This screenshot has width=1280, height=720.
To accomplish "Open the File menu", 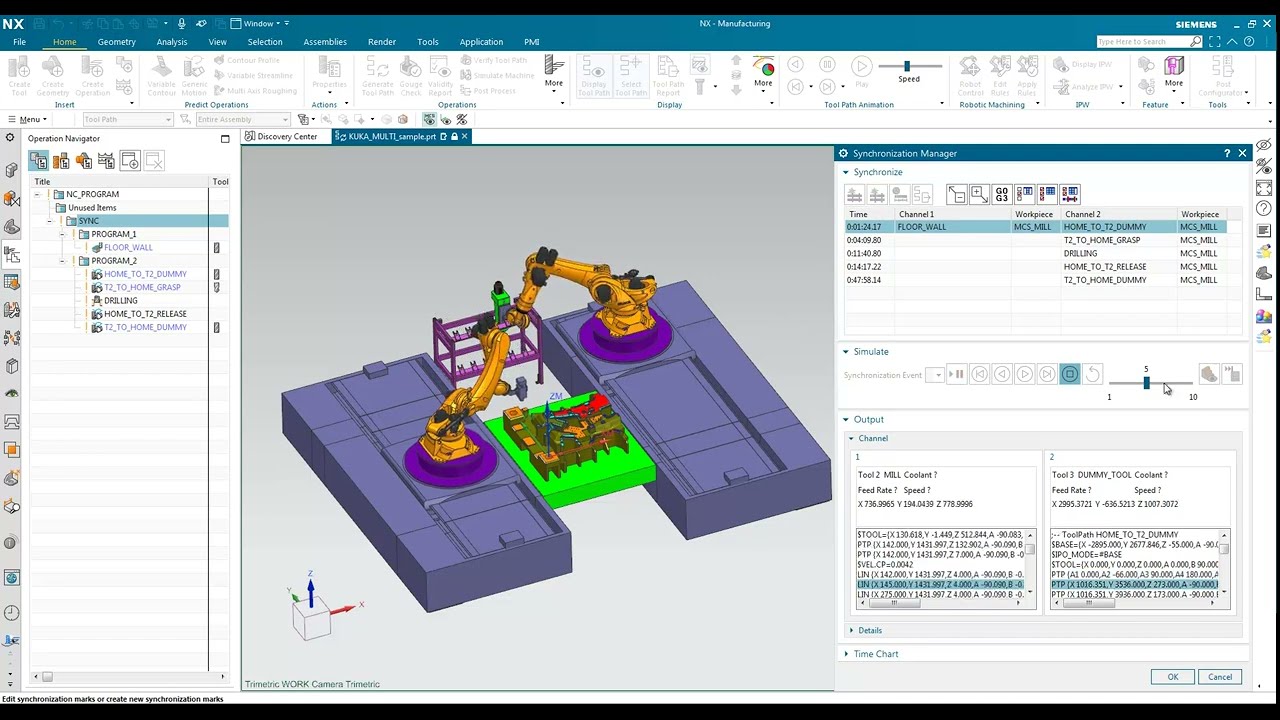I will click(x=19, y=42).
